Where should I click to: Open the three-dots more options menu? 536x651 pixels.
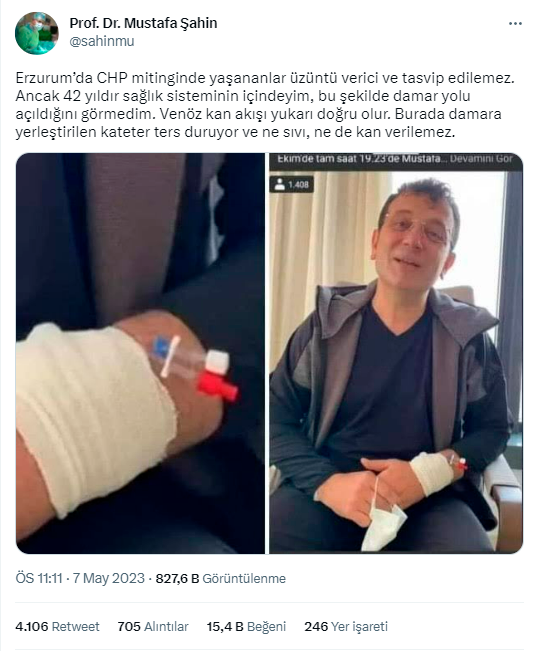pos(515,24)
